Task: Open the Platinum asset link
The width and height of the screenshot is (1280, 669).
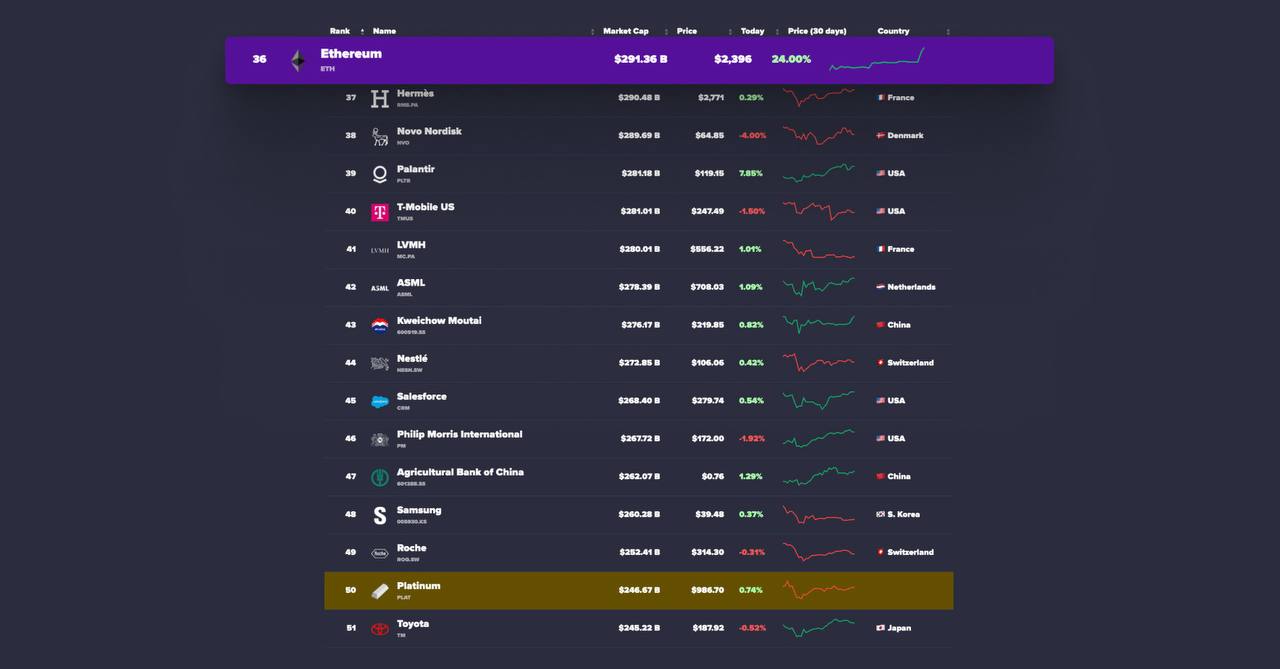Action: (x=418, y=586)
